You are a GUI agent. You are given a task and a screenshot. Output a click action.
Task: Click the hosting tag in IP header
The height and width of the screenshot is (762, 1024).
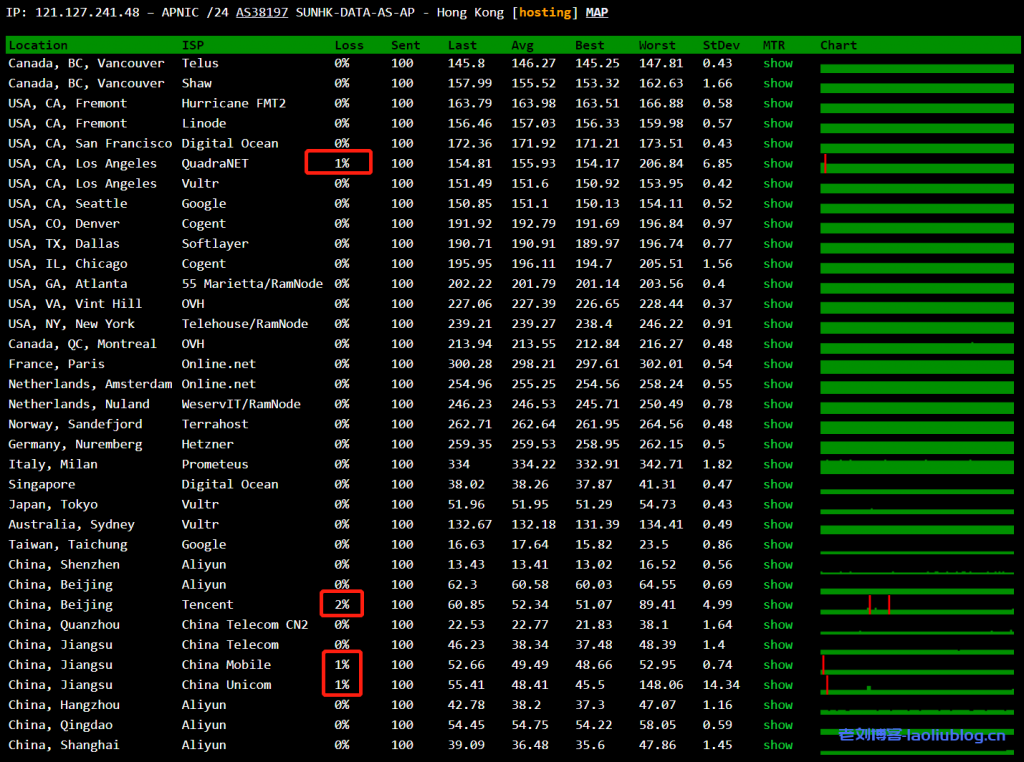tap(545, 13)
